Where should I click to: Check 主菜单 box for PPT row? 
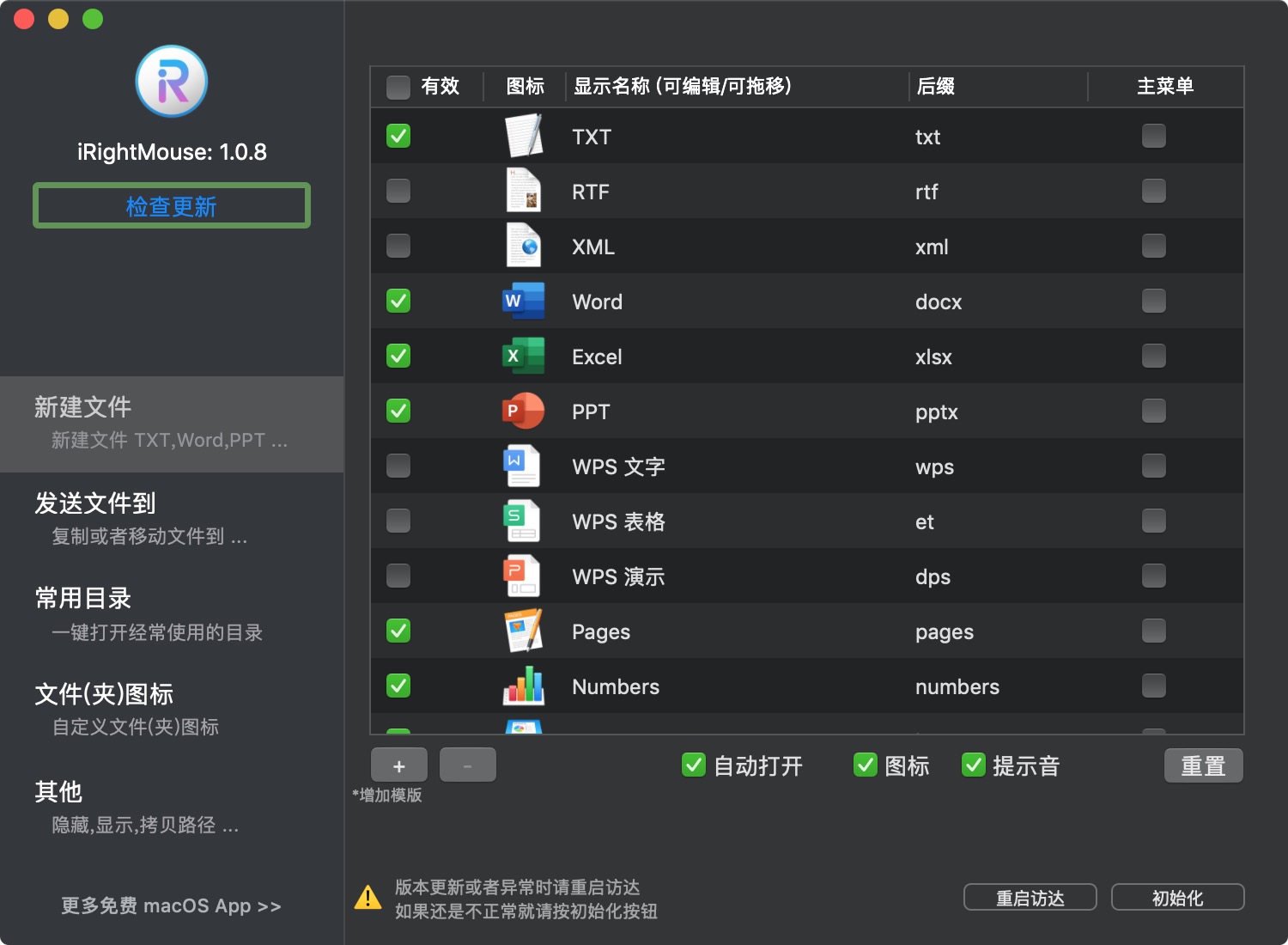tap(1154, 411)
